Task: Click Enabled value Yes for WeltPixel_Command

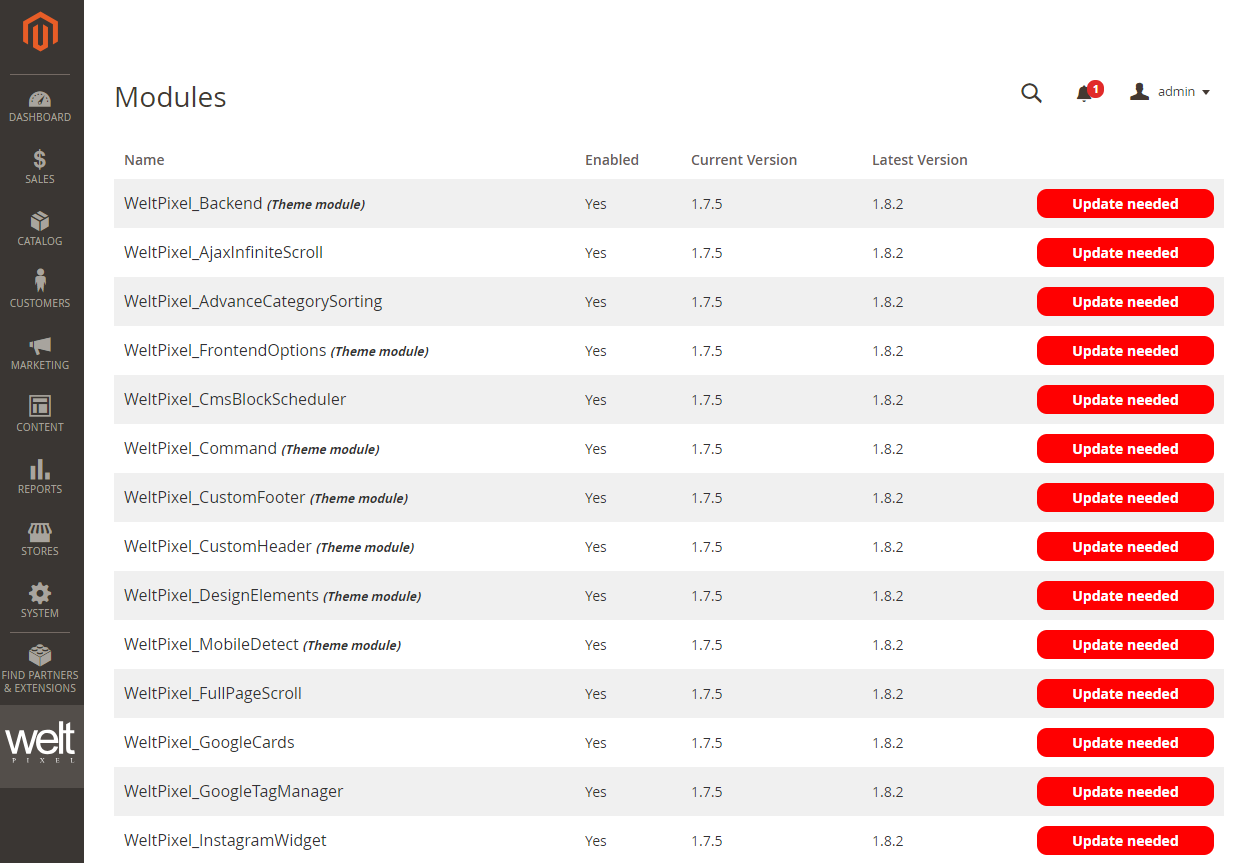Action: coord(596,449)
